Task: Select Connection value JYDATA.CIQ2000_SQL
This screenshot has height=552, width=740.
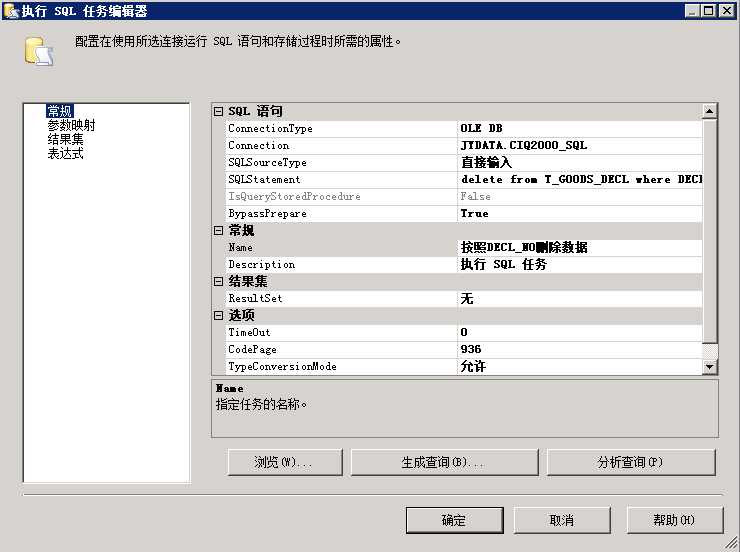Action: [580, 145]
